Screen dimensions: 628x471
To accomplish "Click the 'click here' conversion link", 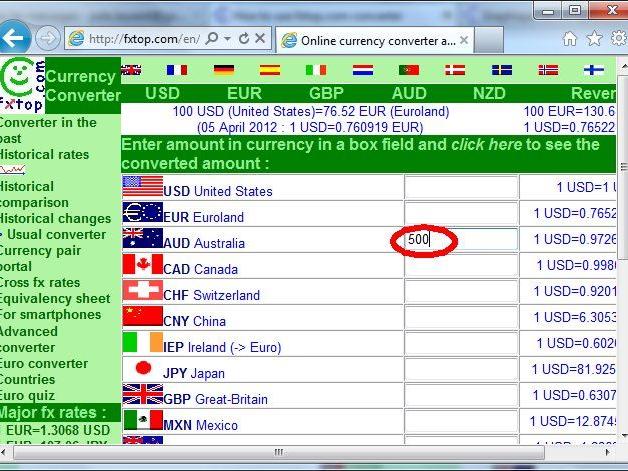I will (486, 144).
